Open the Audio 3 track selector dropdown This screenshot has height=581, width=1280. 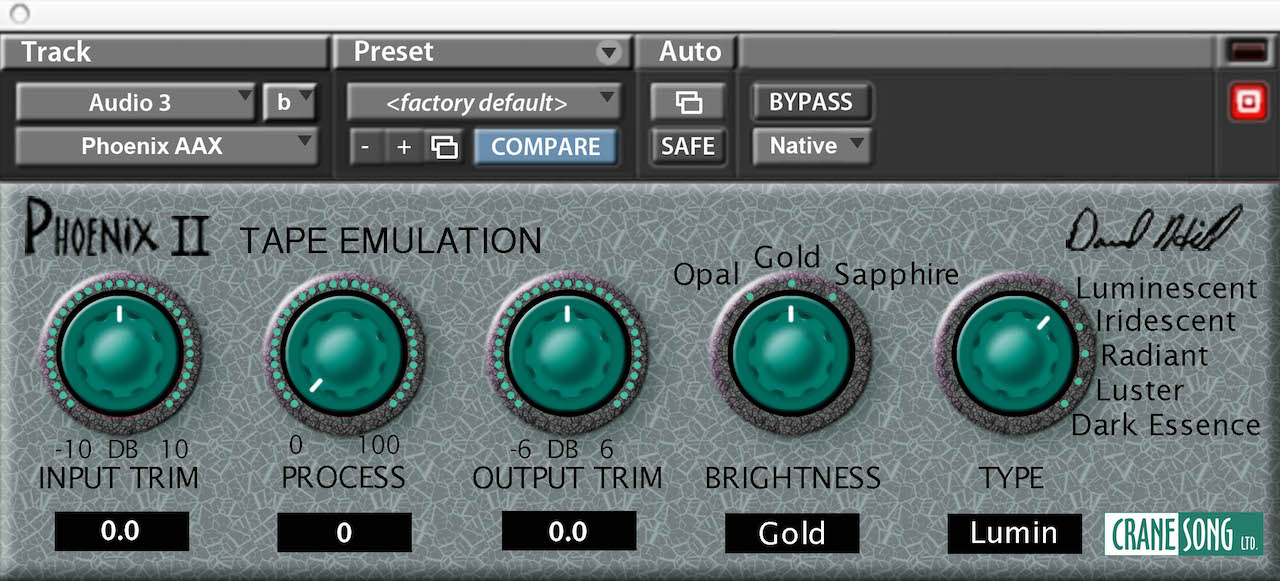[135, 102]
